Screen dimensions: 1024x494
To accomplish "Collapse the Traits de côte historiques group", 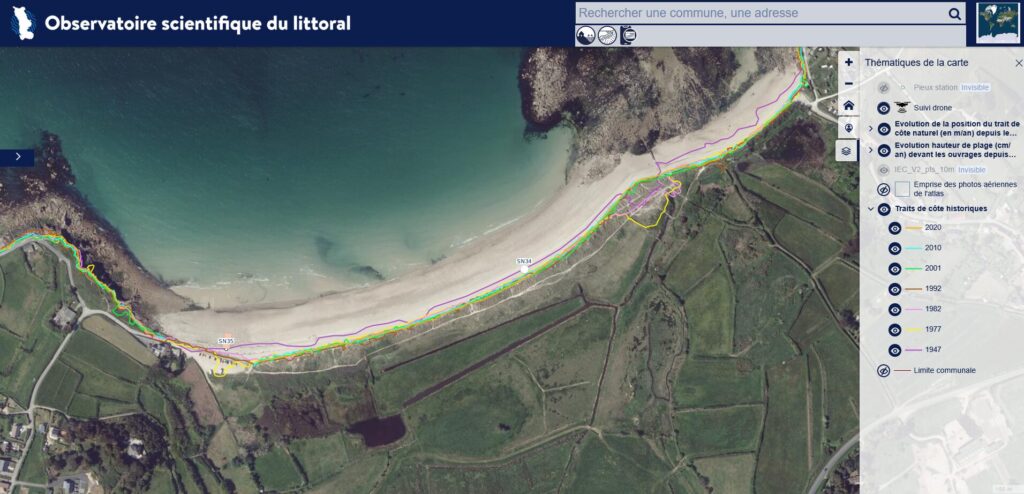I will (x=871, y=209).
